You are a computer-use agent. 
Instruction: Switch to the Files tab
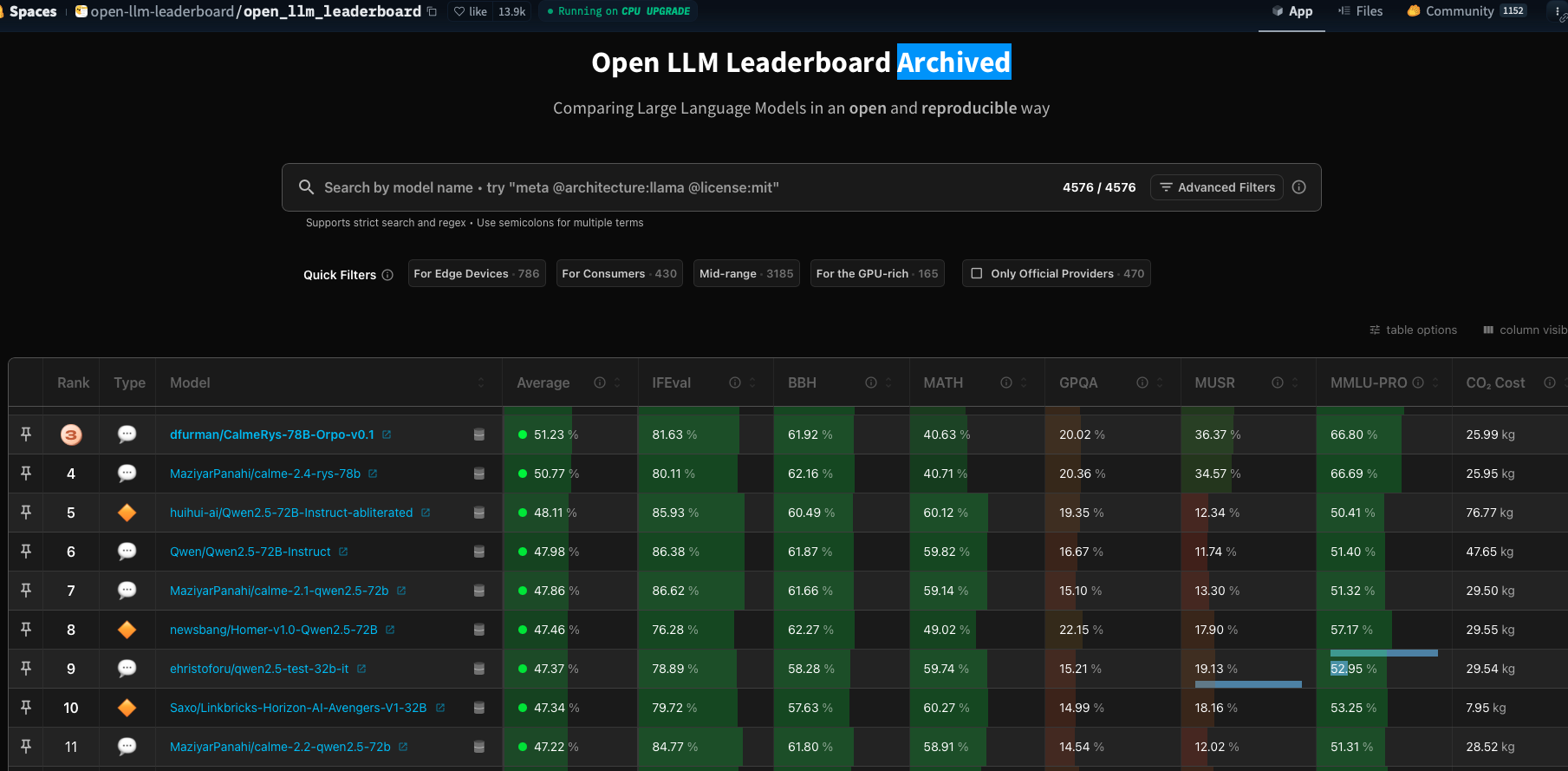click(1360, 11)
